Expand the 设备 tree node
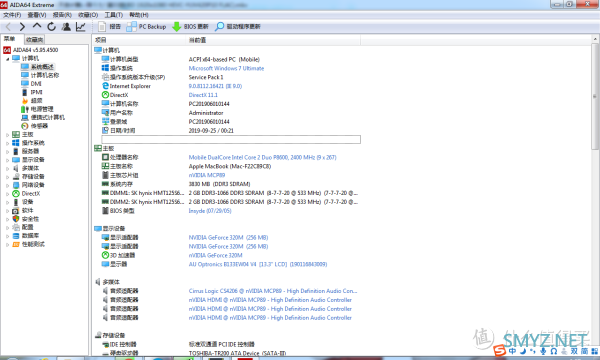600x360 pixels. 7,202
